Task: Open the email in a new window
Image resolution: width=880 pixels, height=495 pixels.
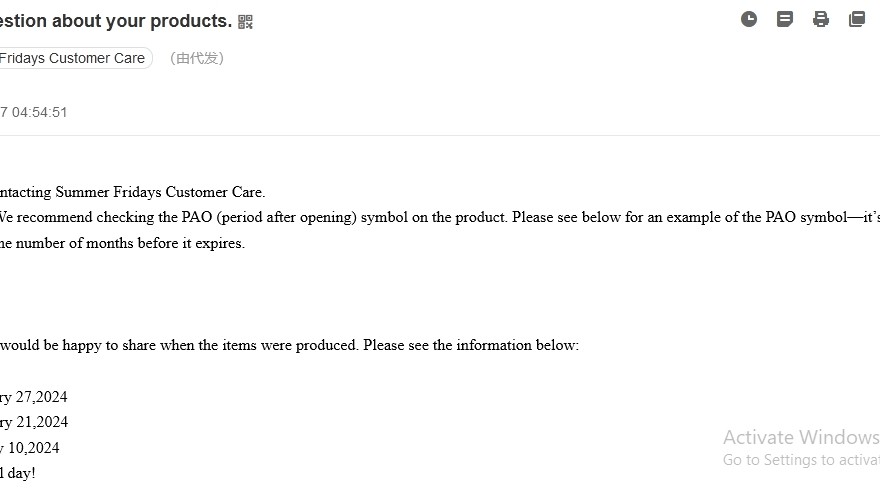Action: click(857, 19)
